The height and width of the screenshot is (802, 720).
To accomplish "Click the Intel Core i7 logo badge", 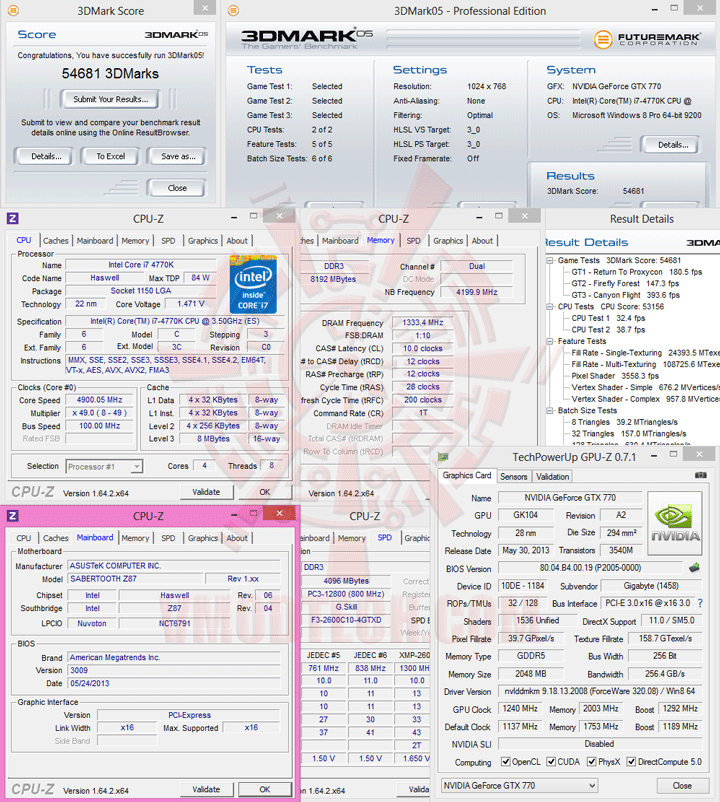I will pyautogui.click(x=253, y=284).
